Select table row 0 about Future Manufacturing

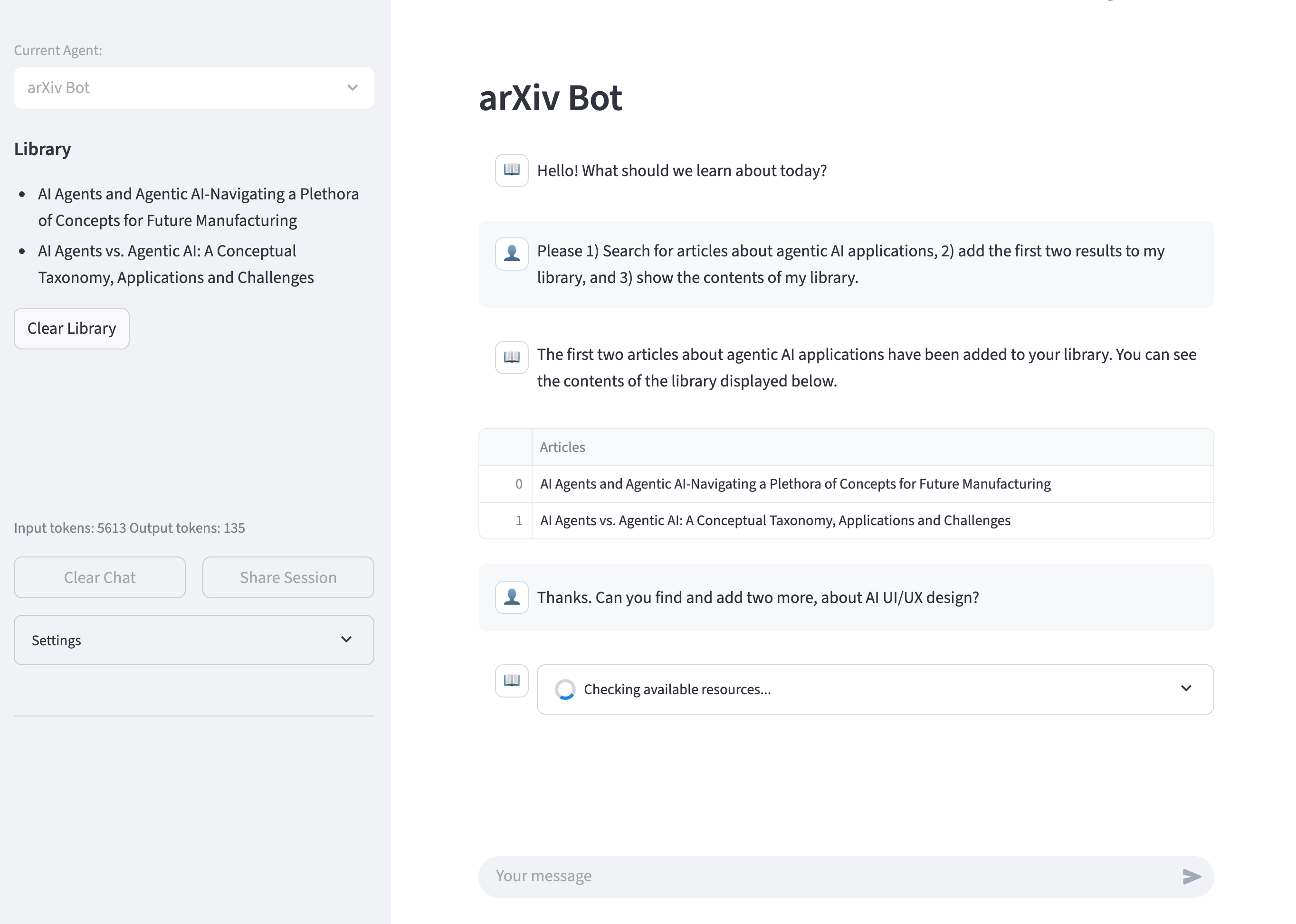point(795,484)
